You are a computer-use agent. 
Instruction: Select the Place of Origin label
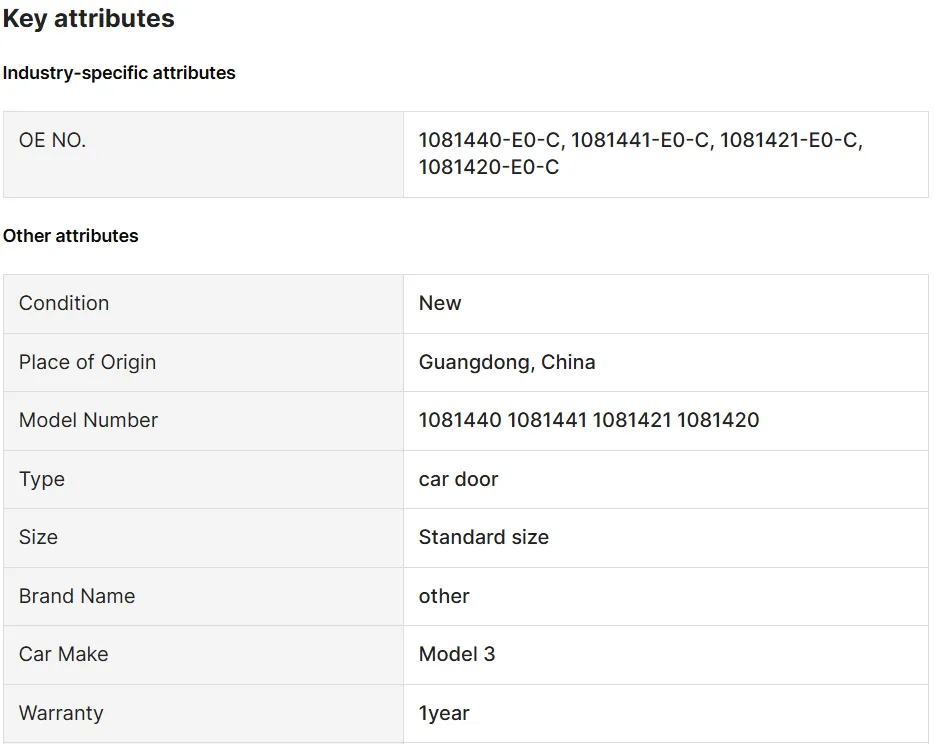(x=88, y=362)
